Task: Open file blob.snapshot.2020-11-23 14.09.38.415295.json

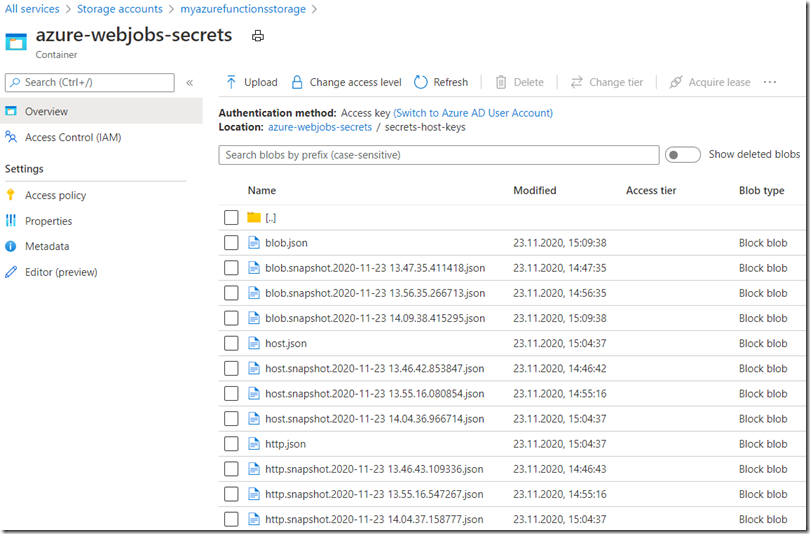Action: 375,318
